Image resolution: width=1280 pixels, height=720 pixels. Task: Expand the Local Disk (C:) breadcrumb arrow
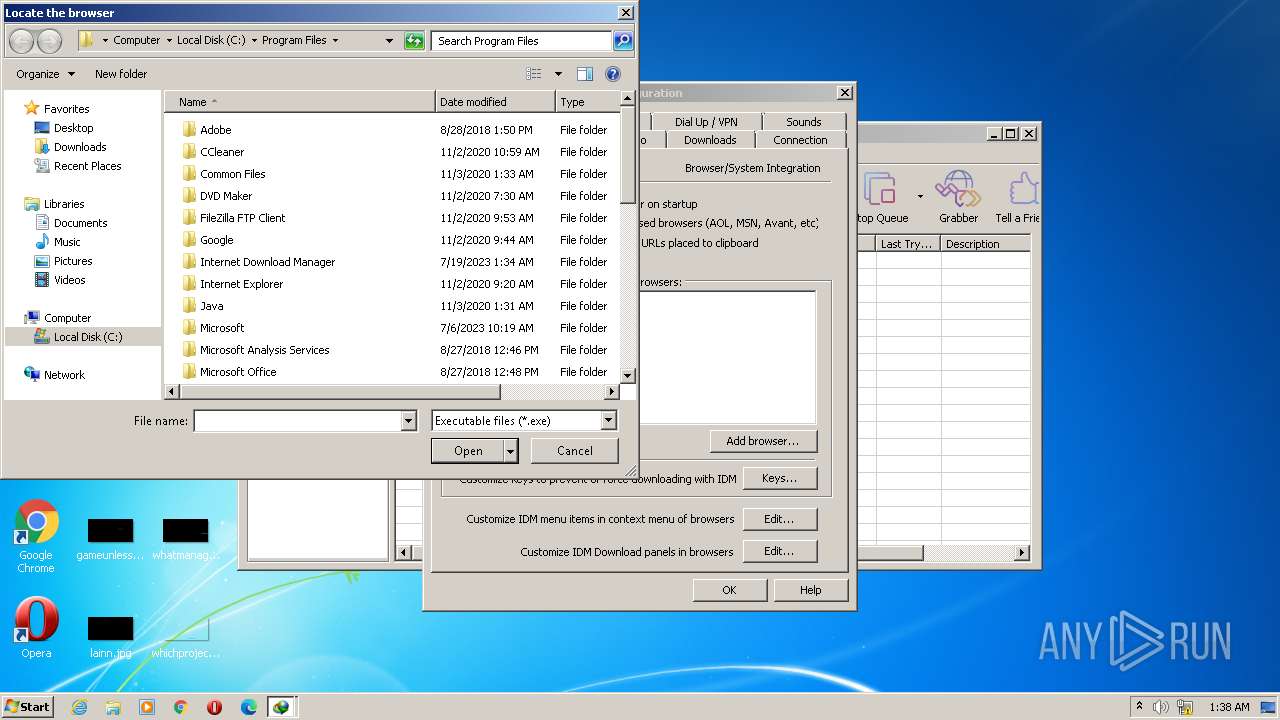(x=254, y=41)
